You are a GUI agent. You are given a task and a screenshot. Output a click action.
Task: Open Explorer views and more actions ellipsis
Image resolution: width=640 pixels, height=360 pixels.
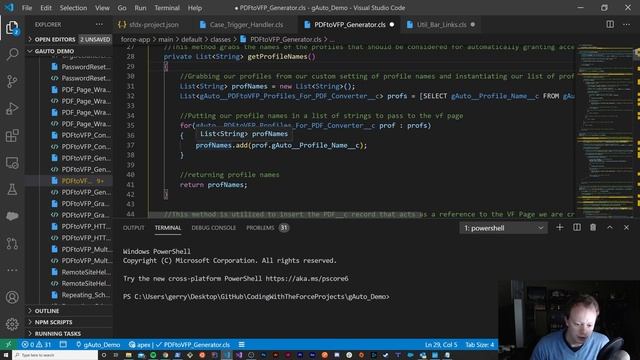tap(99, 24)
